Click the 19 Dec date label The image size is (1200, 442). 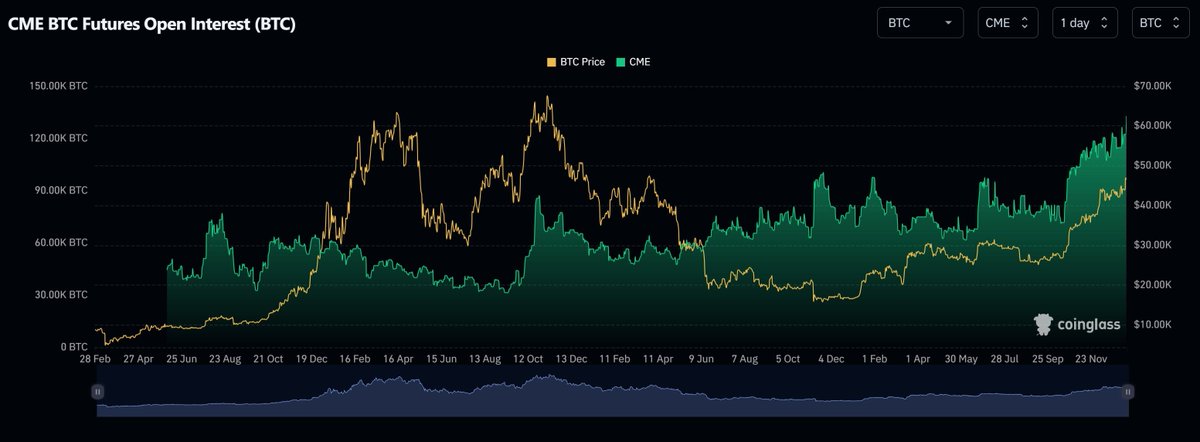coord(313,358)
